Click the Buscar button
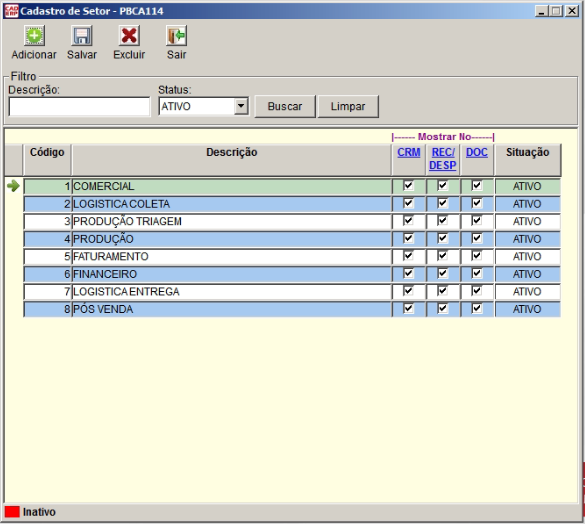 tap(285, 107)
